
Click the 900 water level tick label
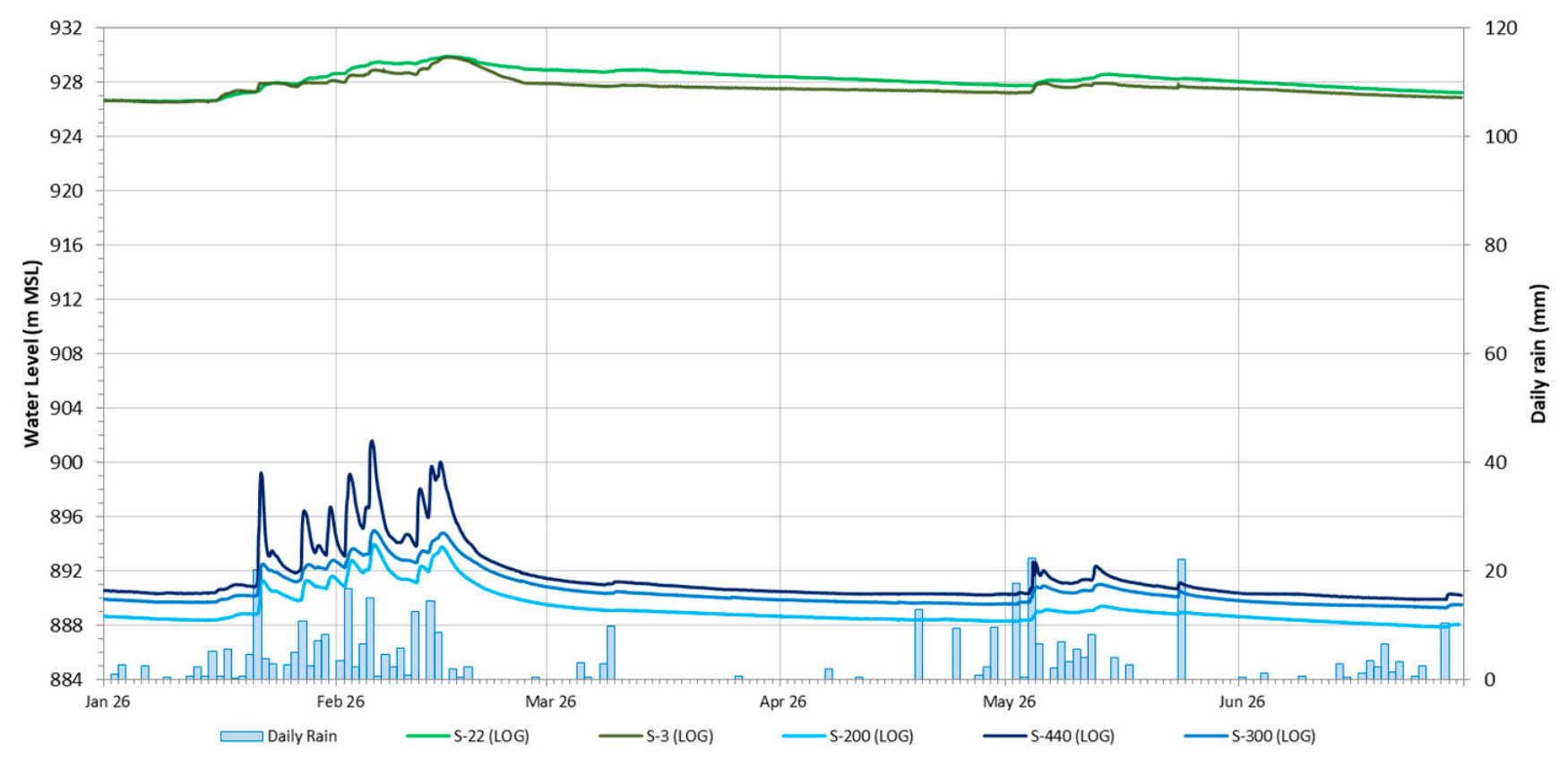pyautogui.click(x=65, y=462)
